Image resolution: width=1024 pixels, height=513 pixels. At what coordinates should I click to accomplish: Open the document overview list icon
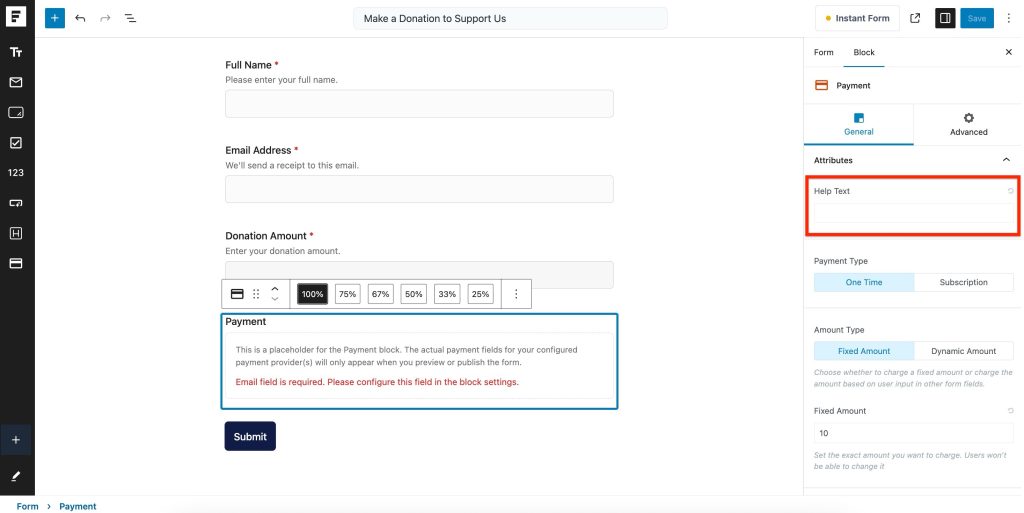[x=130, y=18]
